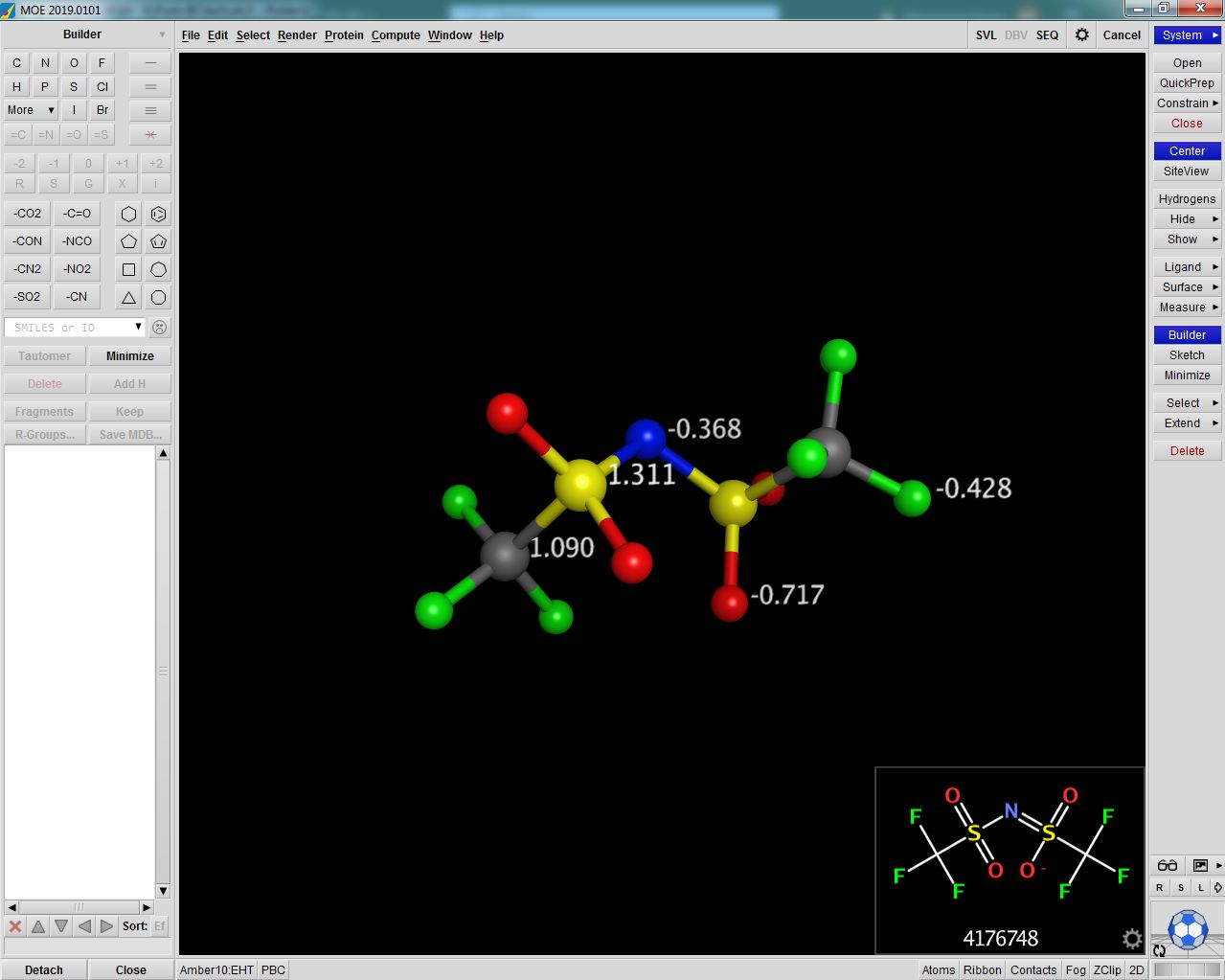Viewport: 1225px width, 980px height.
Task: Click the gear on 2D structure preview
Action: coord(1131,939)
